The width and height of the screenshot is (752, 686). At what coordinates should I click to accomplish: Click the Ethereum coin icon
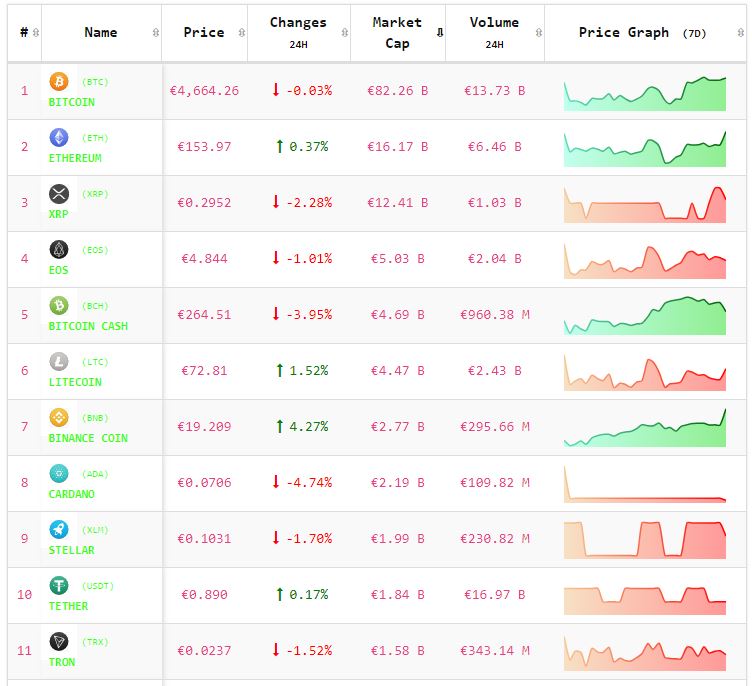(x=58, y=138)
